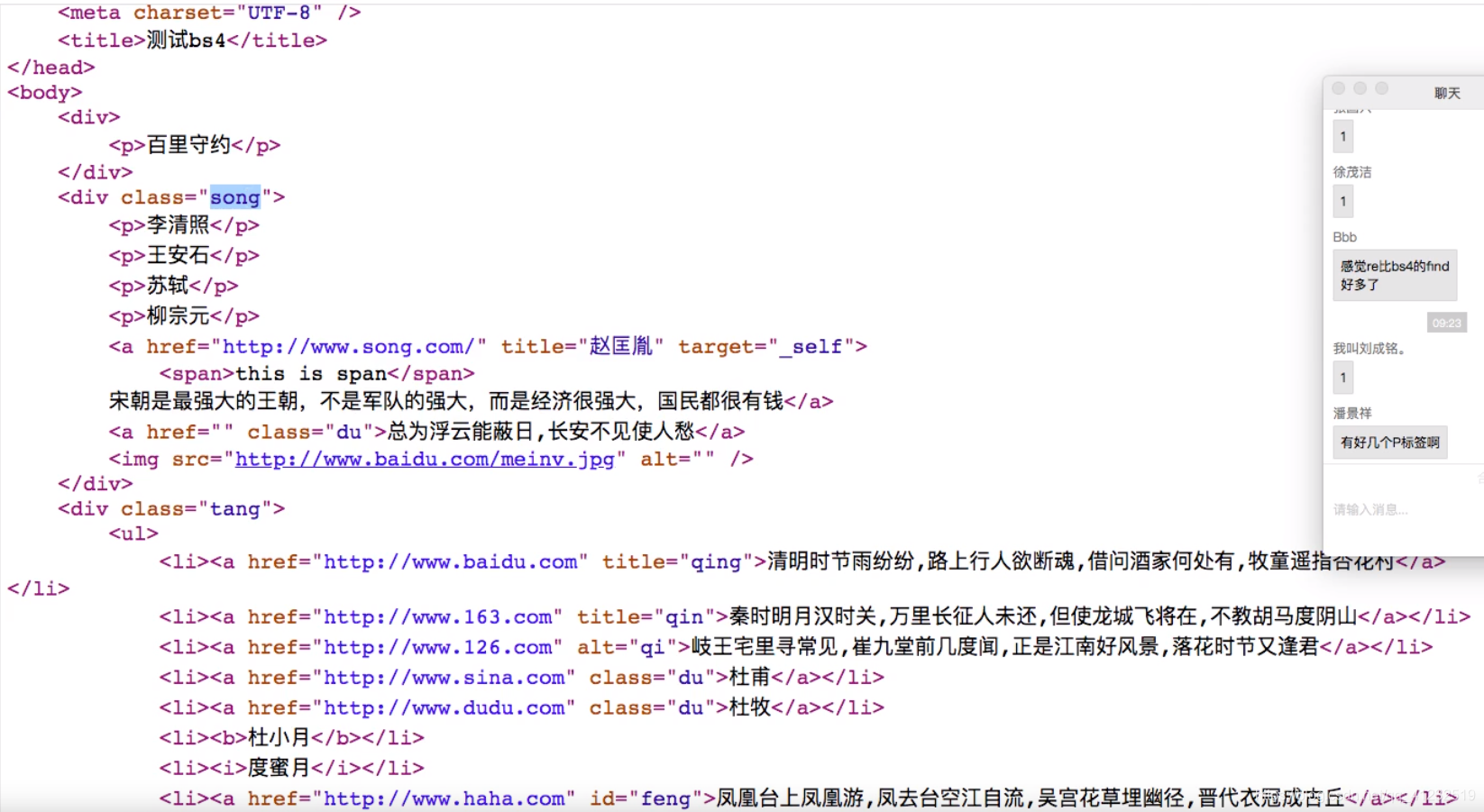1484x812 pixels.
Task: Close the chat window with red button
Action: pyautogui.click(x=1339, y=88)
